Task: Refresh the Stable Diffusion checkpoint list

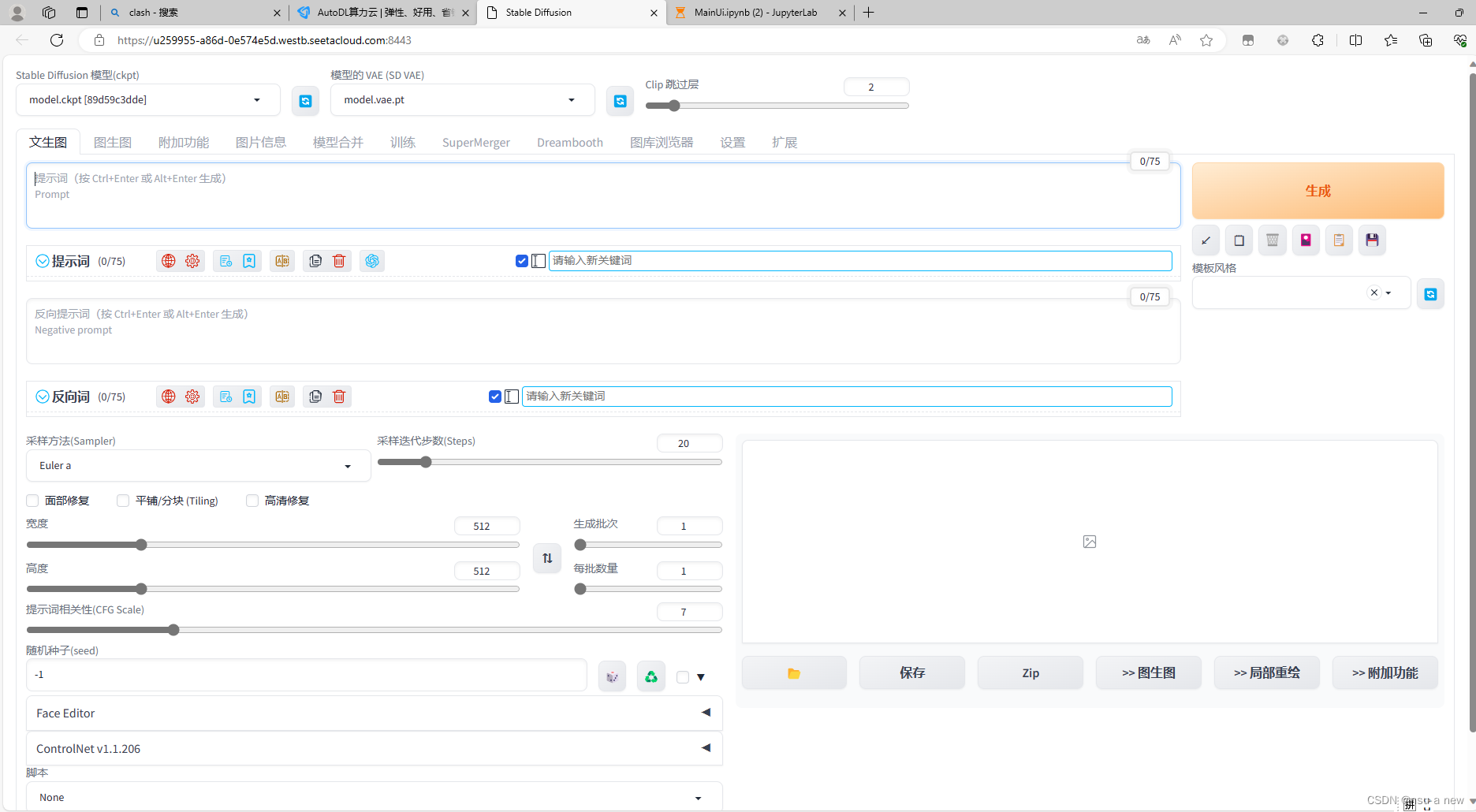Action: tap(305, 101)
